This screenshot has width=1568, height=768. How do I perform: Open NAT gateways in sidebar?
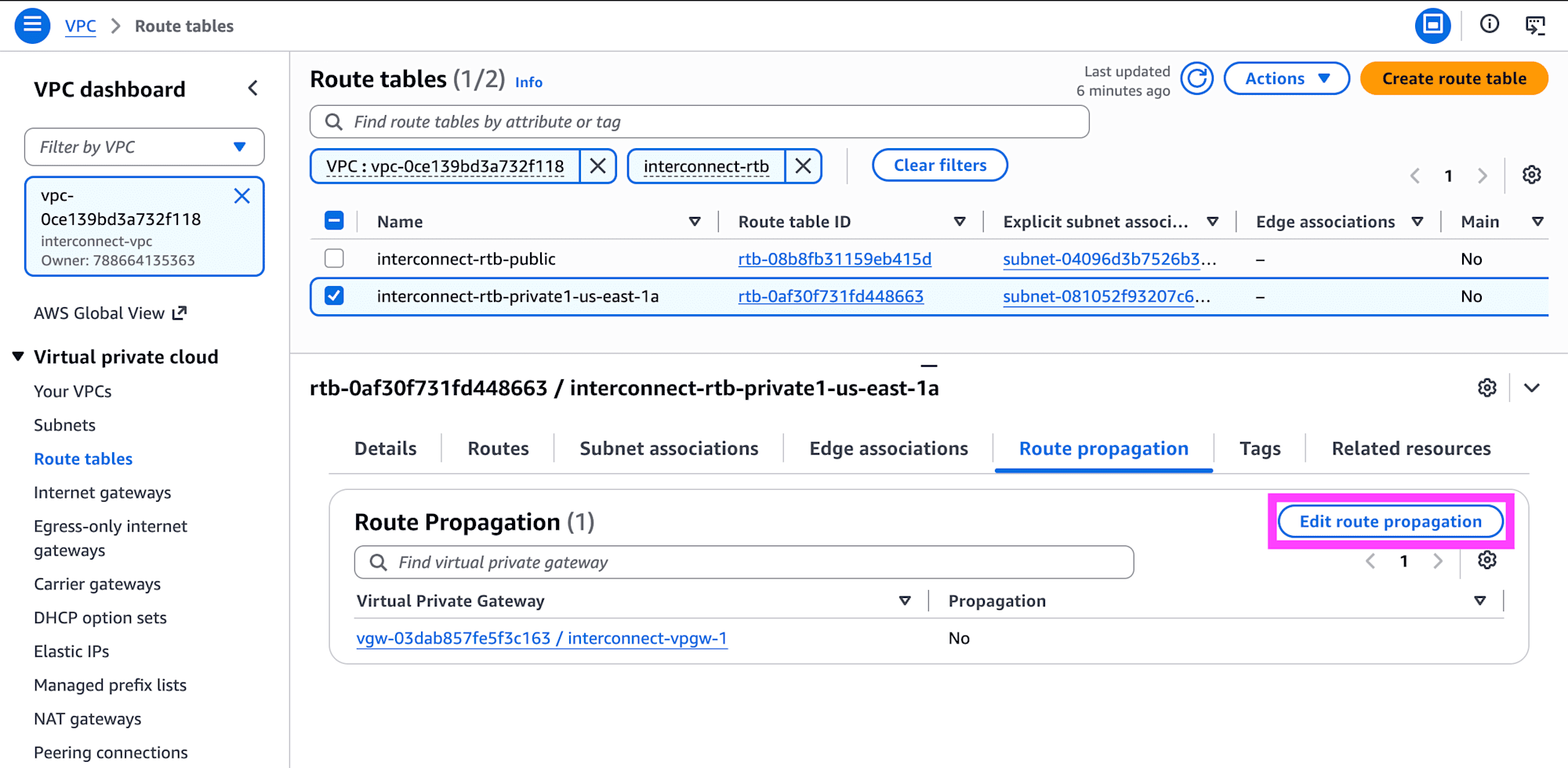[88, 719]
